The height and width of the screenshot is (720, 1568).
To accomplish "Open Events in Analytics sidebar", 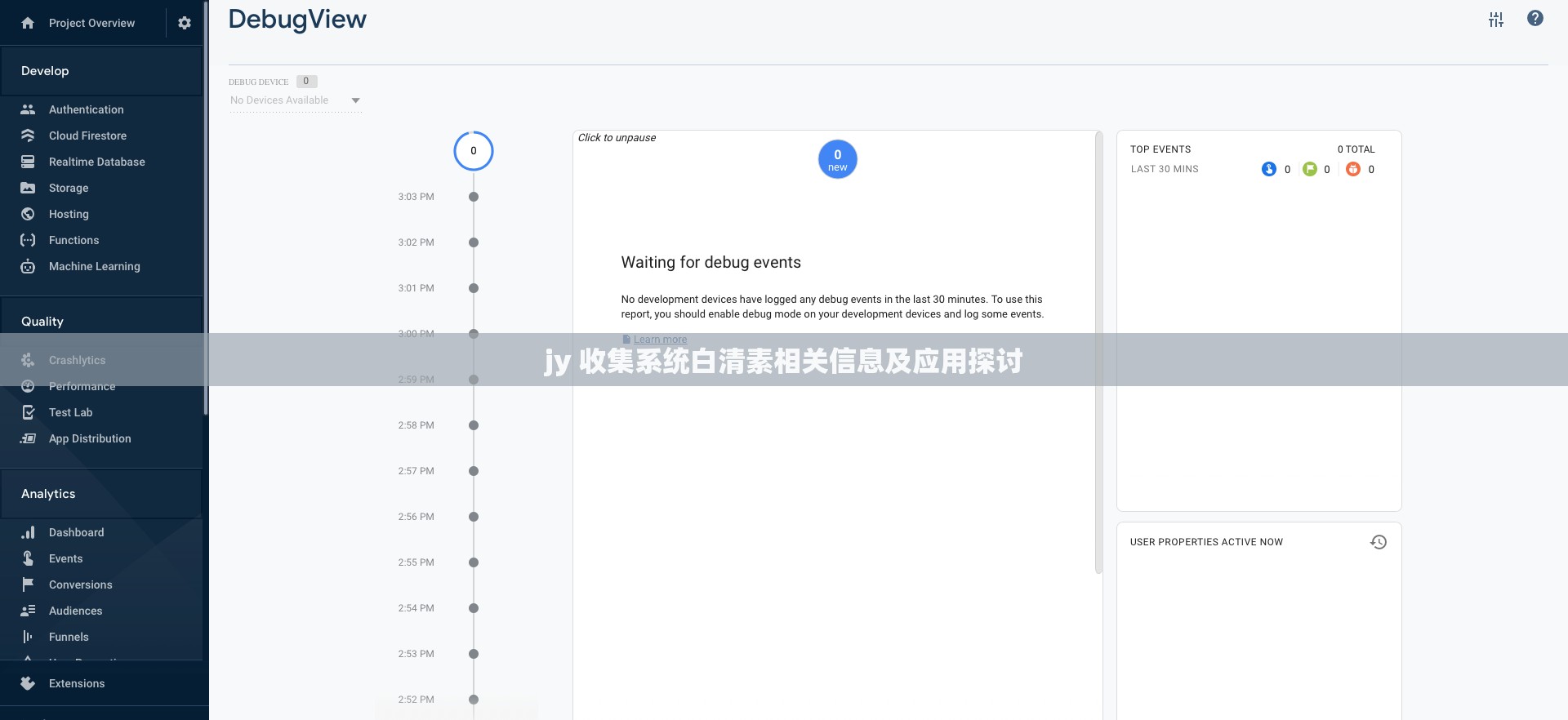I will 65,558.
